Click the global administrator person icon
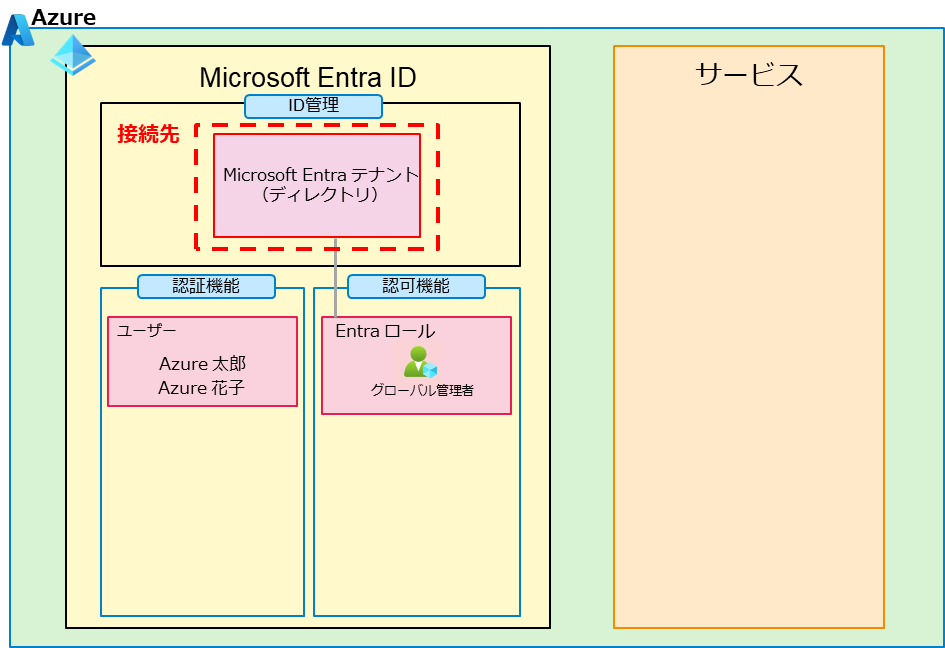945x648 pixels. 420,362
